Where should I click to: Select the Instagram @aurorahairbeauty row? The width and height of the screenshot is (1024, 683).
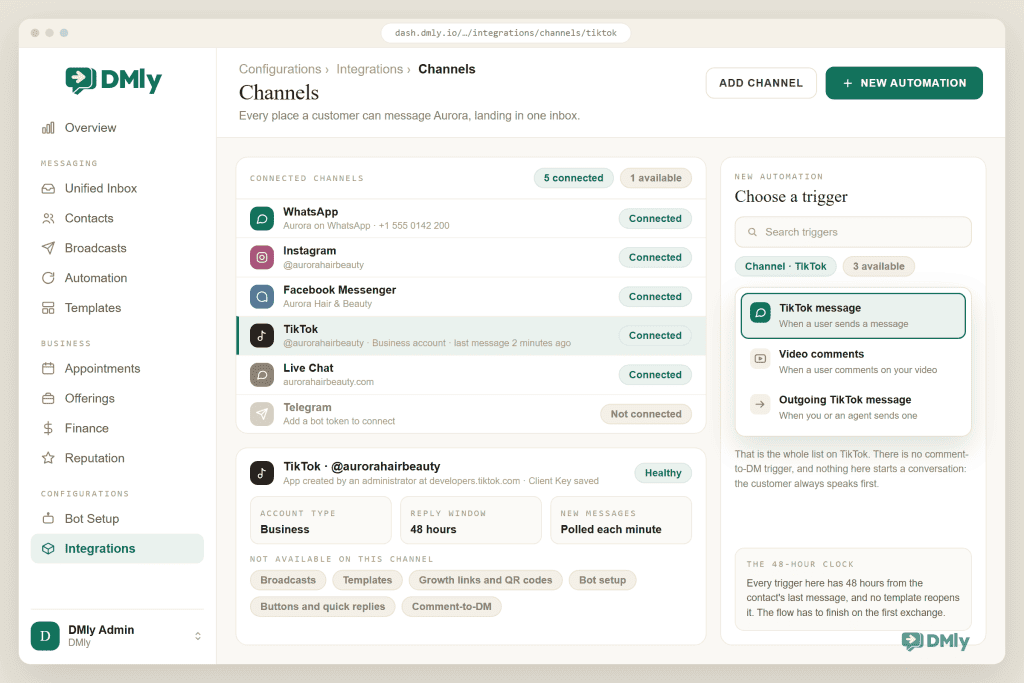pyautogui.click(x=471, y=258)
